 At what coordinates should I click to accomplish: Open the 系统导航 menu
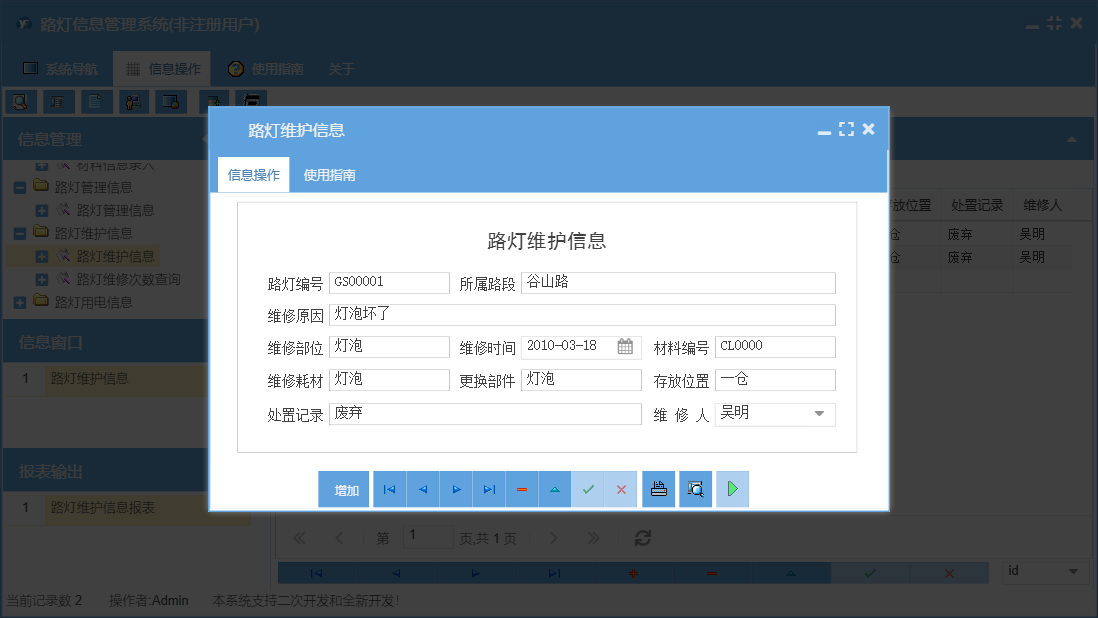[x=60, y=69]
